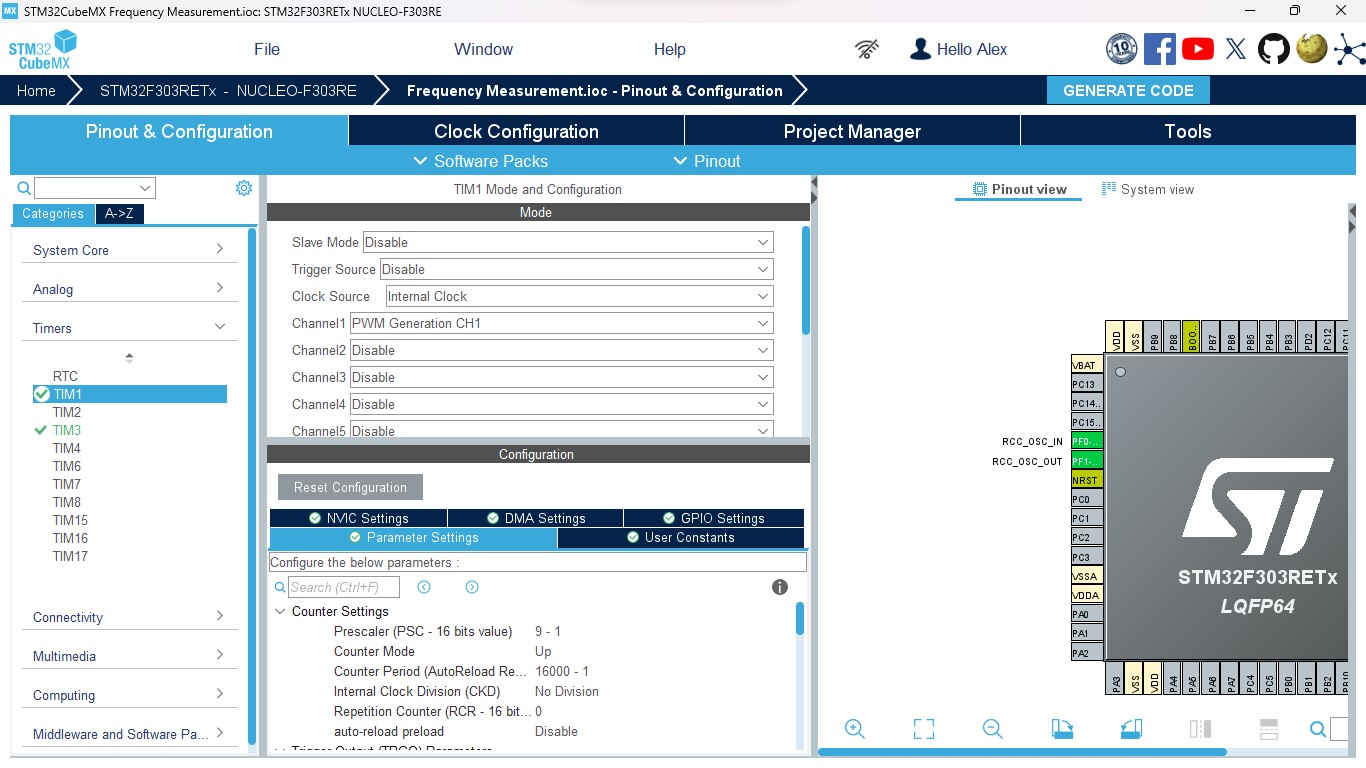This screenshot has width=1366, height=768.
Task: Click Reset Configuration button
Action: (x=350, y=487)
